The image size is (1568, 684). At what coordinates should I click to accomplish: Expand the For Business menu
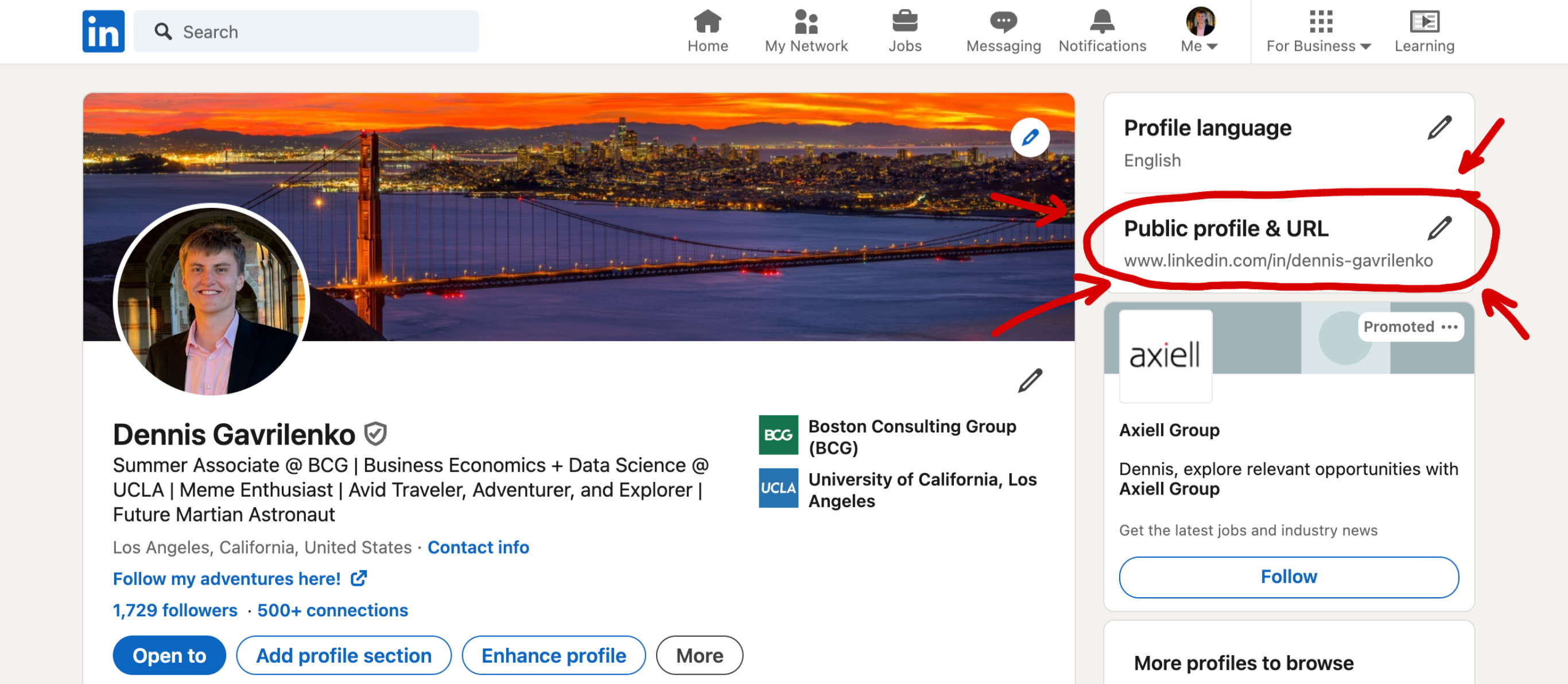[x=1318, y=46]
